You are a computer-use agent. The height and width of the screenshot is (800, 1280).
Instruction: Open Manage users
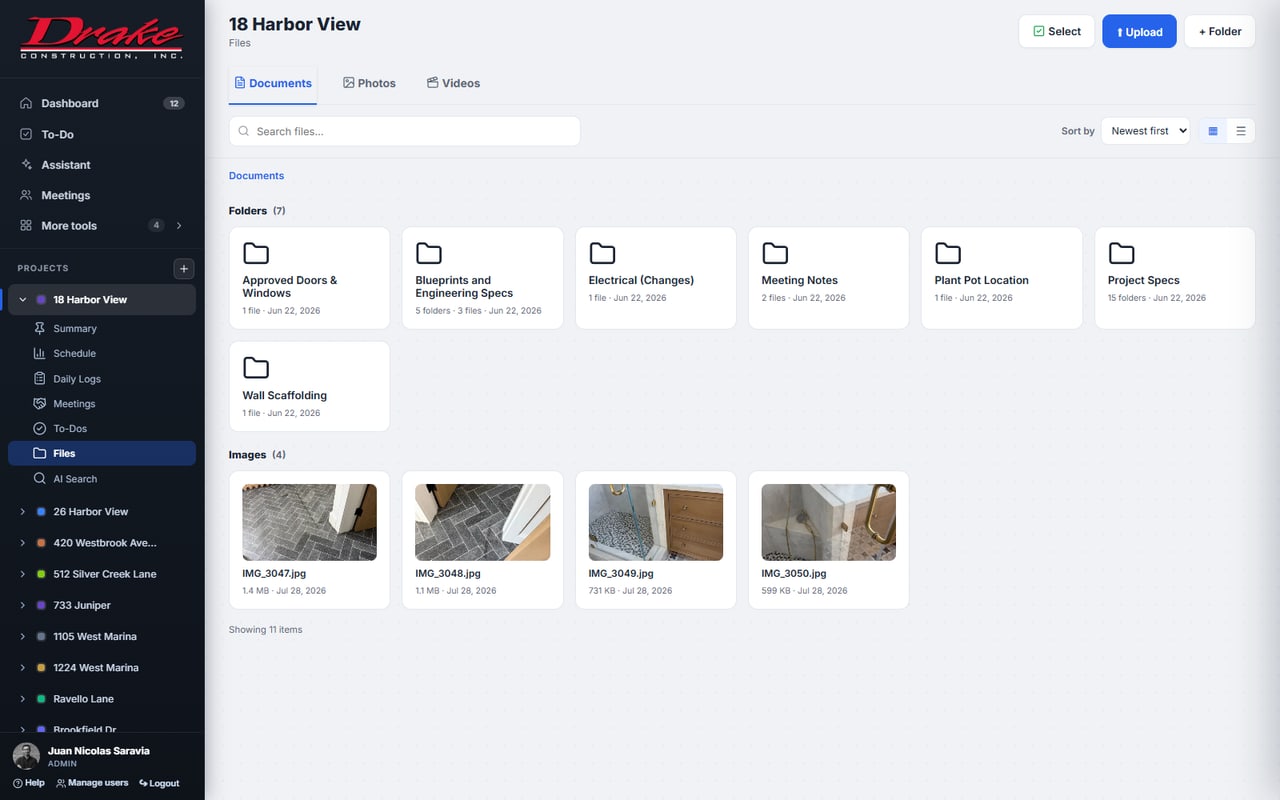tap(92, 783)
